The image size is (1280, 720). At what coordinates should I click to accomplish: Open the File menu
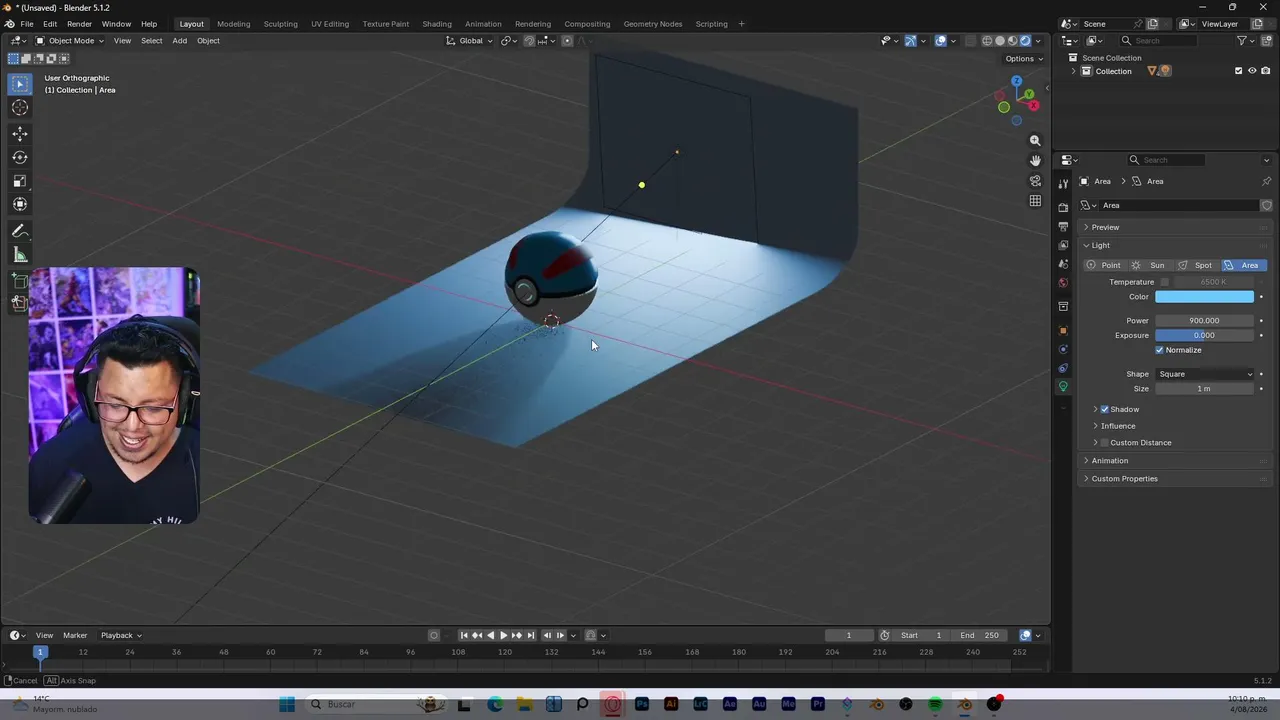[x=27, y=24]
